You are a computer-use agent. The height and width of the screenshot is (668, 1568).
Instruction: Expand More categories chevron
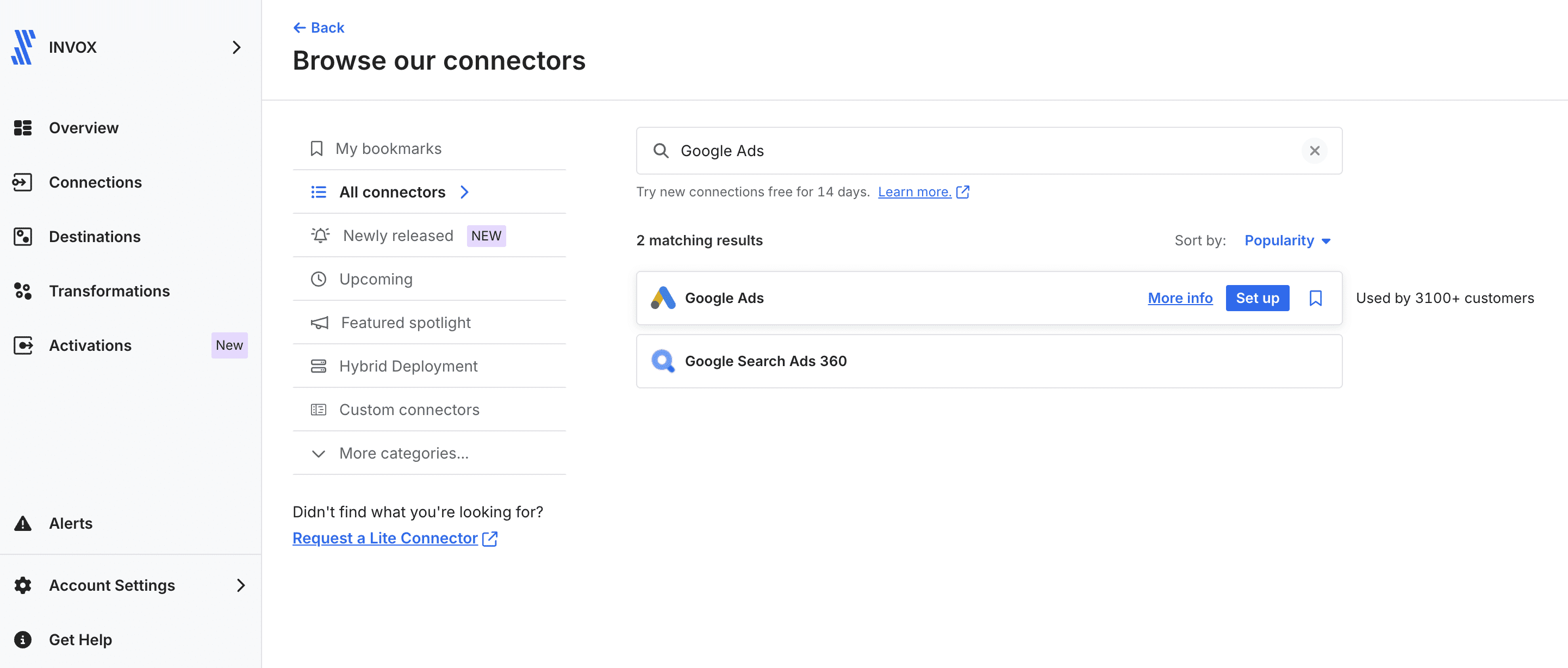click(x=319, y=454)
